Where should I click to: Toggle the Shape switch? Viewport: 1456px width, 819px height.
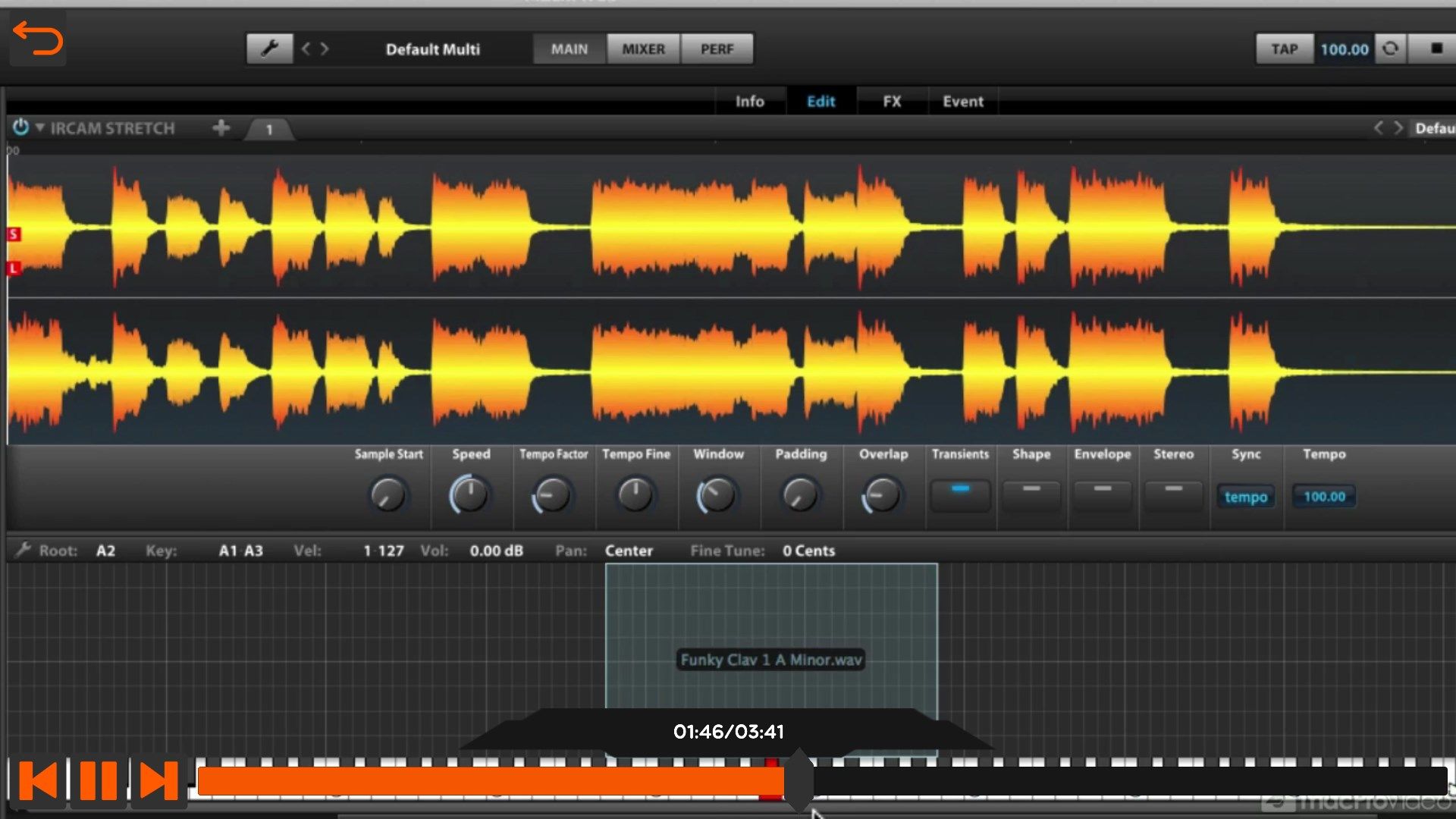pyautogui.click(x=1031, y=495)
